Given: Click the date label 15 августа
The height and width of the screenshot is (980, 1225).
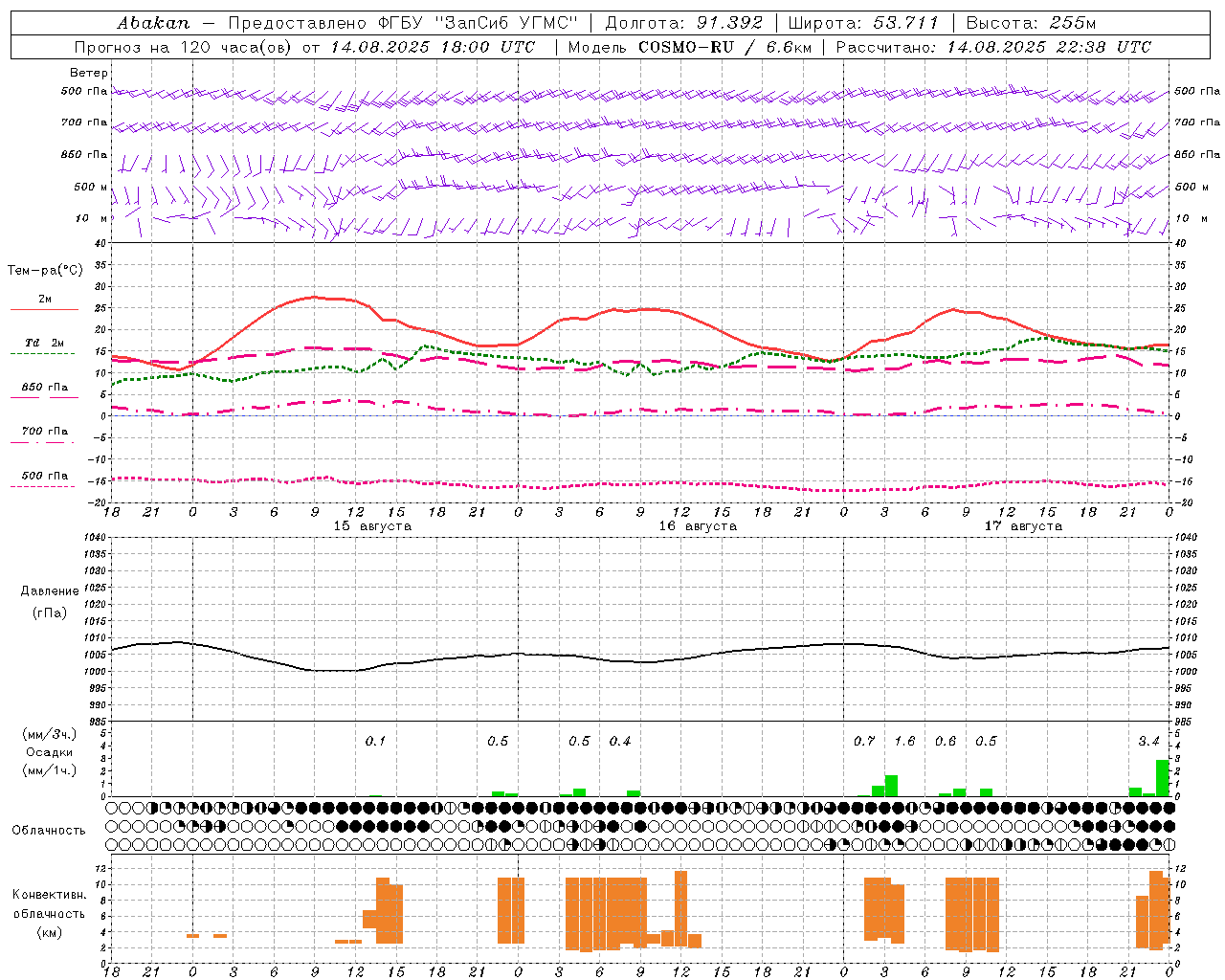Looking at the screenshot, I should [x=372, y=526].
